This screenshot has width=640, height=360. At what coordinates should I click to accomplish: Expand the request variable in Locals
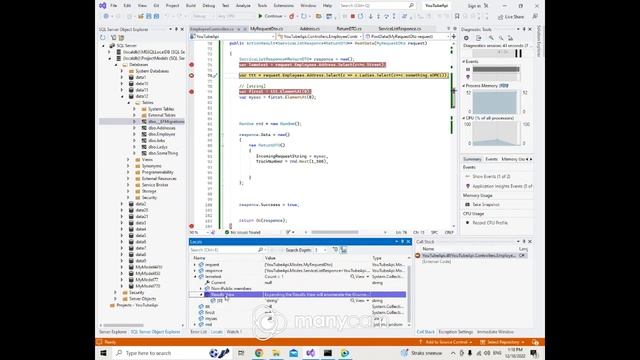tap(195, 265)
